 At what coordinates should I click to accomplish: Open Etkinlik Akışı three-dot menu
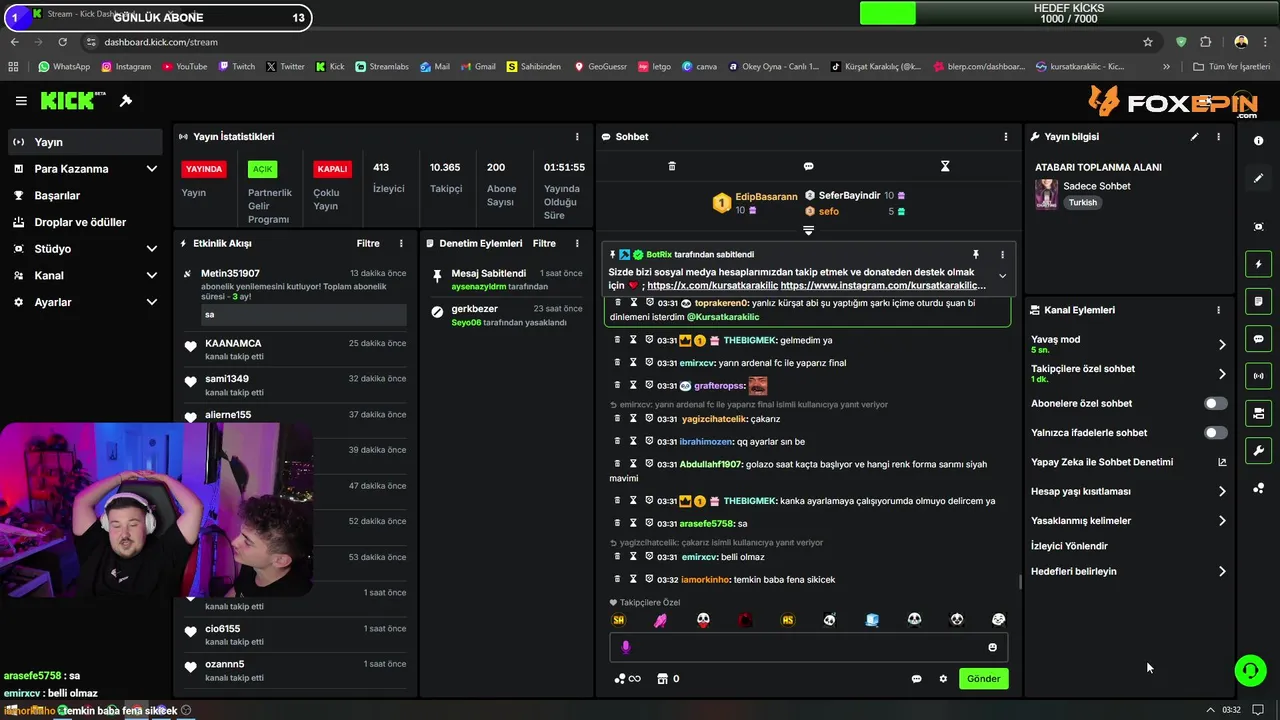(x=401, y=243)
